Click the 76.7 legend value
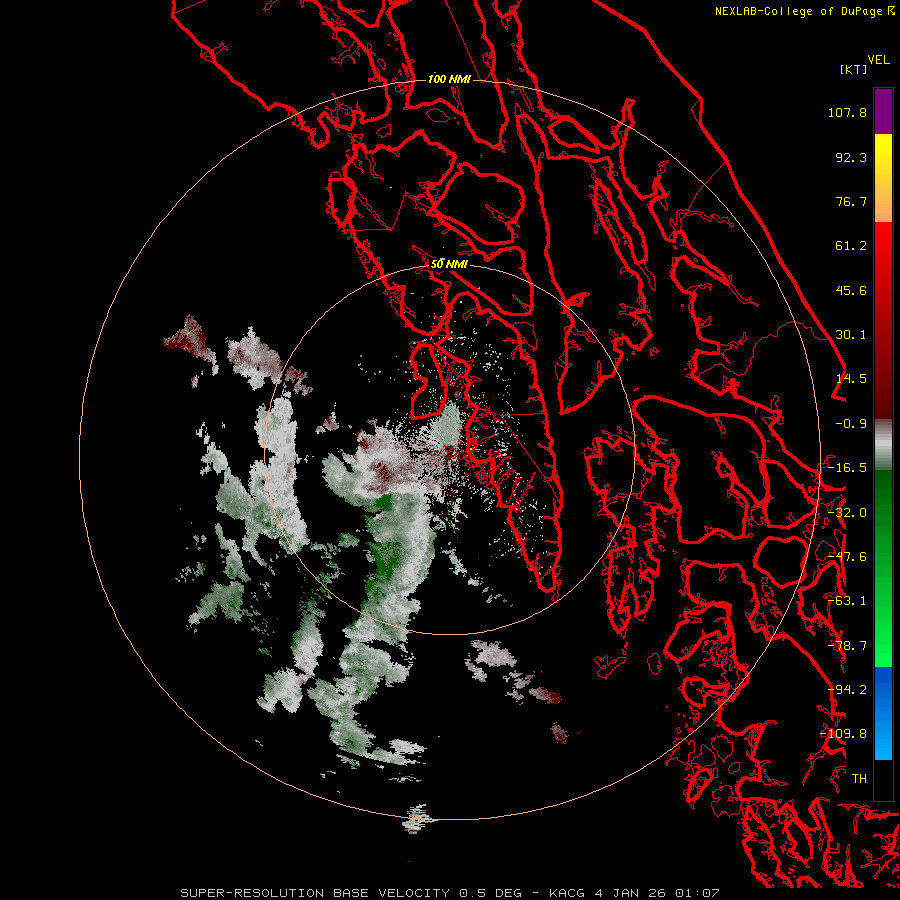This screenshot has width=900, height=900. click(x=851, y=201)
